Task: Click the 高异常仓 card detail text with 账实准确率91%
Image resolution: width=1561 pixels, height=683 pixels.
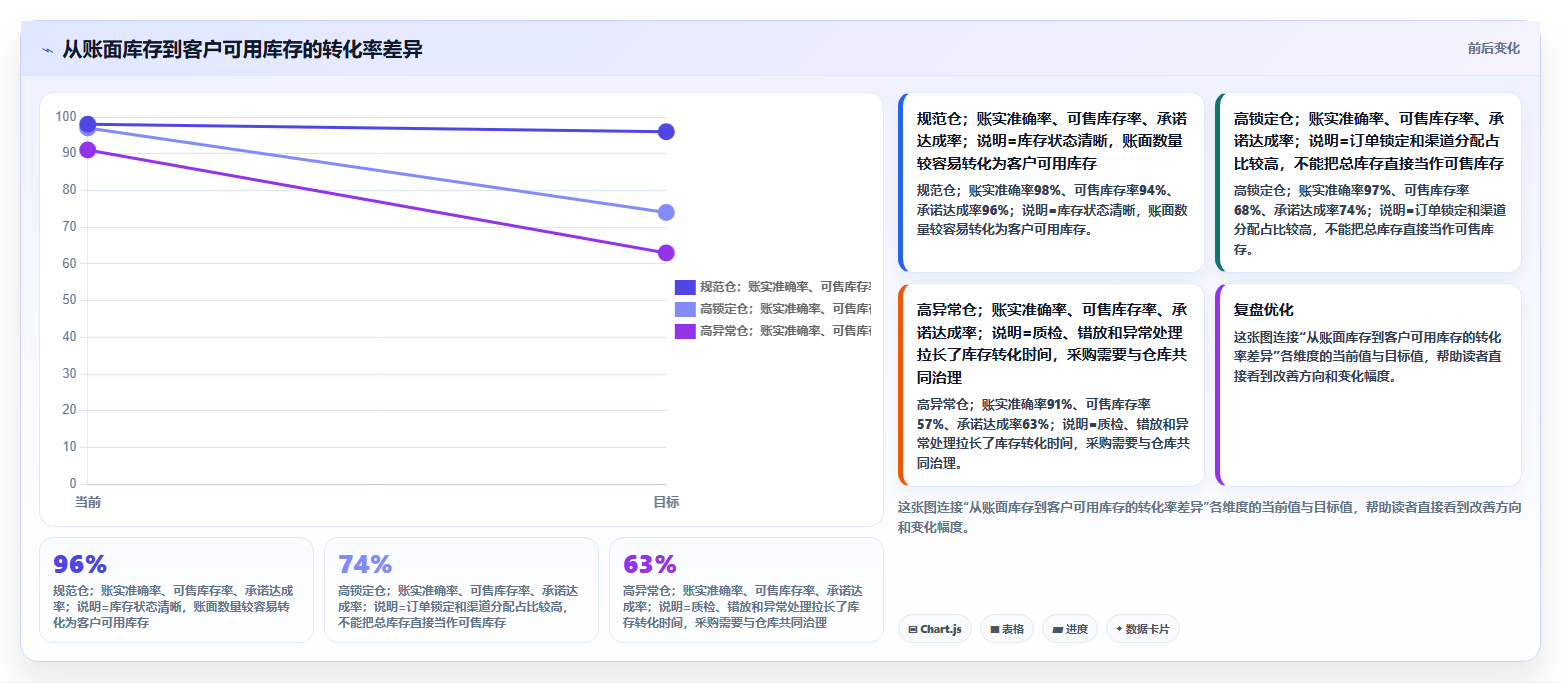Action: tap(1052, 434)
